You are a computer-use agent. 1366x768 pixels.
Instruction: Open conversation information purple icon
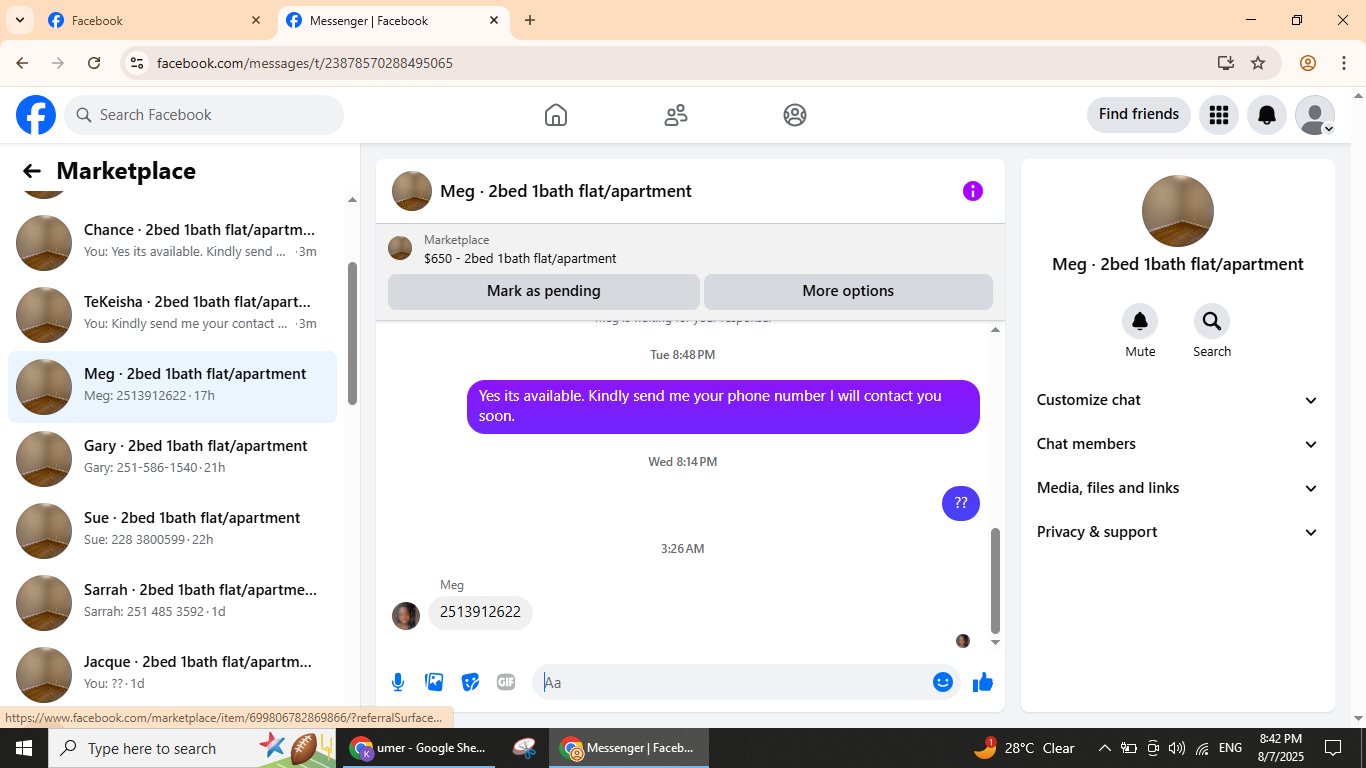pyautogui.click(x=973, y=191)
